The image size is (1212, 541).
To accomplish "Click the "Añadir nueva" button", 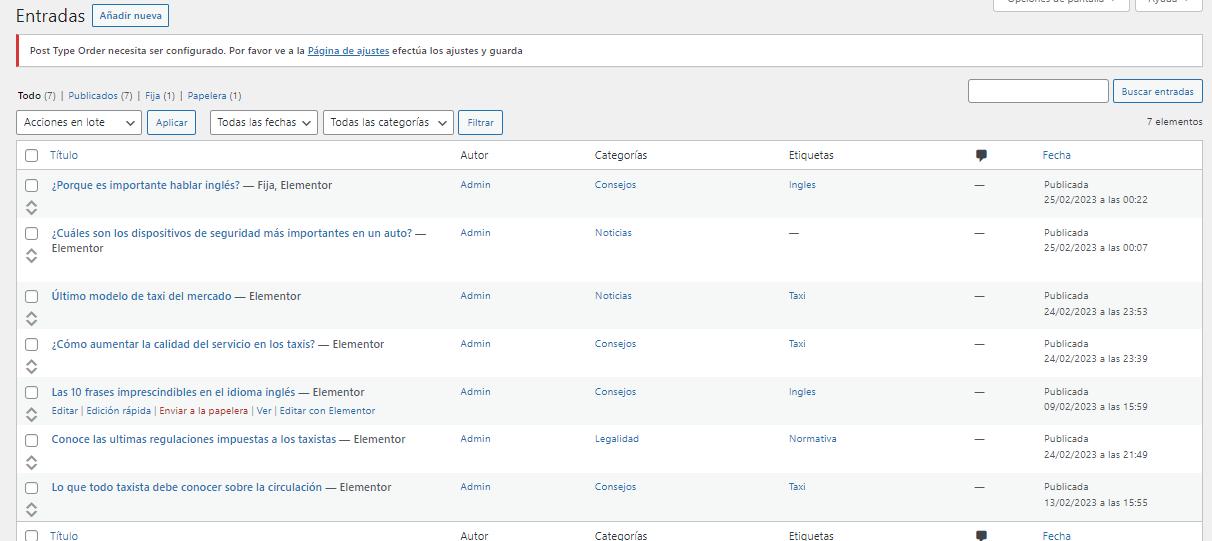I will [x=130, y=16].
